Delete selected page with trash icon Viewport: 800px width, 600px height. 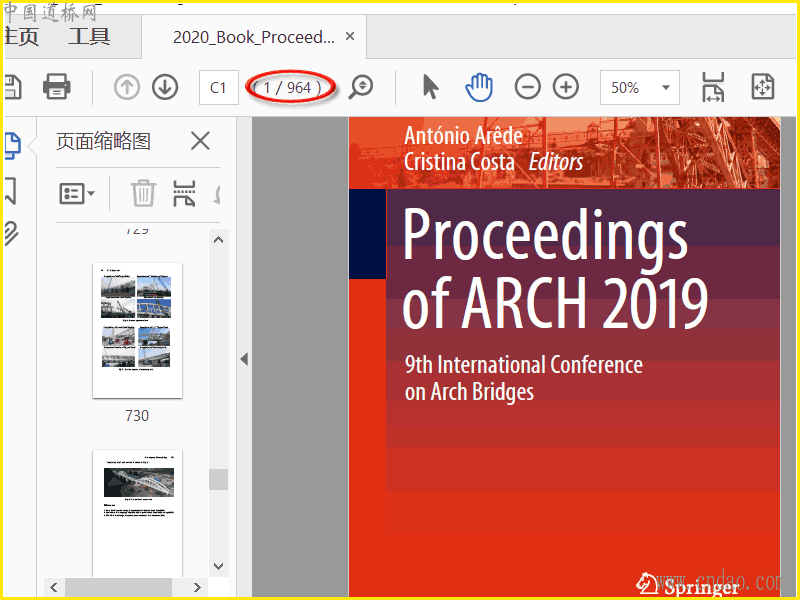point(144,193)
